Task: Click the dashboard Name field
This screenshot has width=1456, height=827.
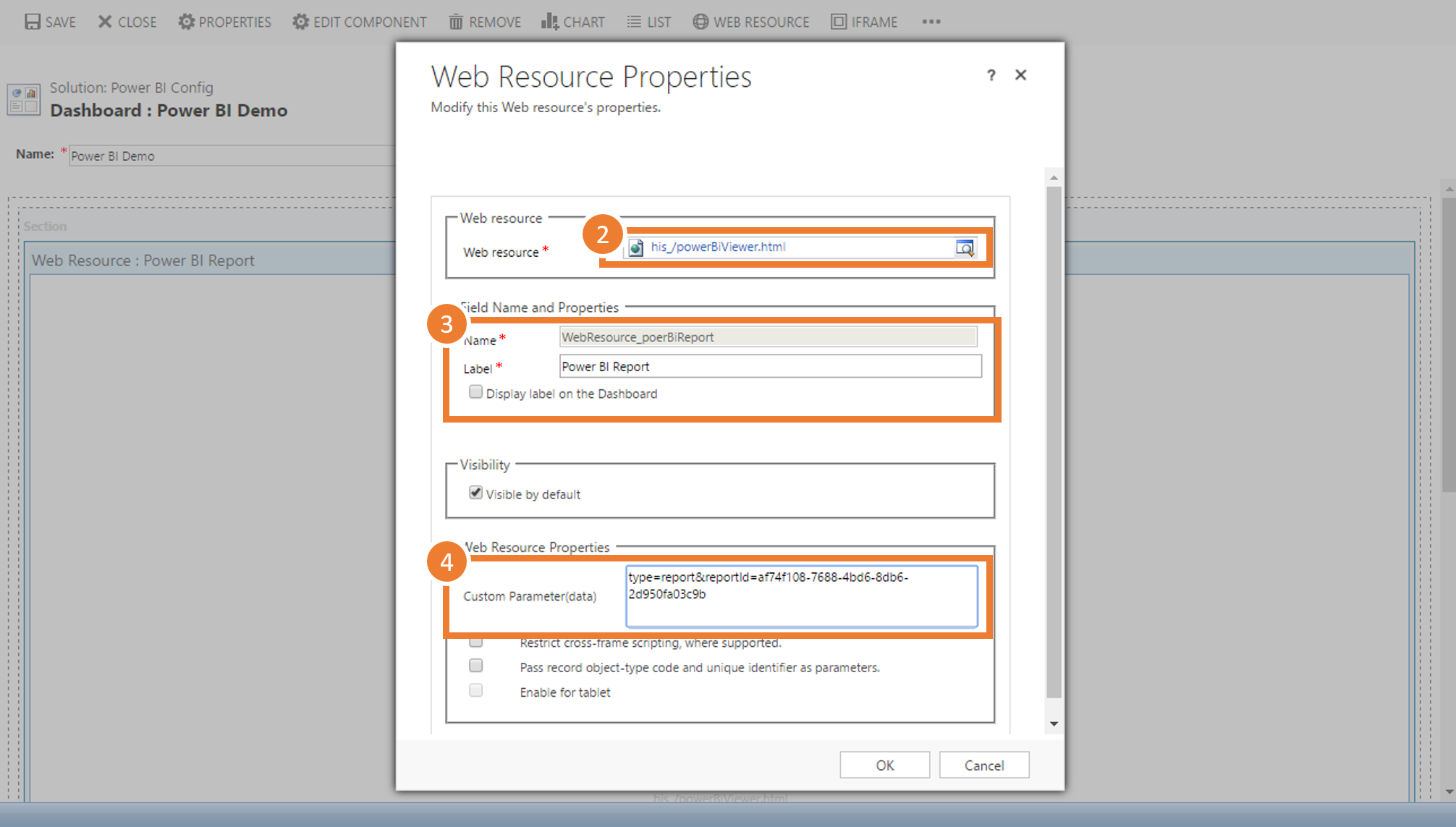Action: 232,156
